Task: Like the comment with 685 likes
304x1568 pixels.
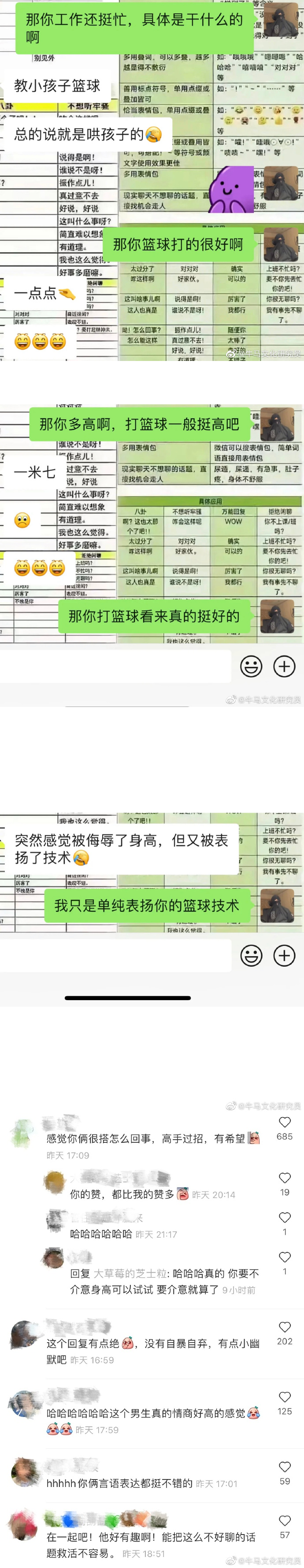Action: click(x=285, y=1123)
